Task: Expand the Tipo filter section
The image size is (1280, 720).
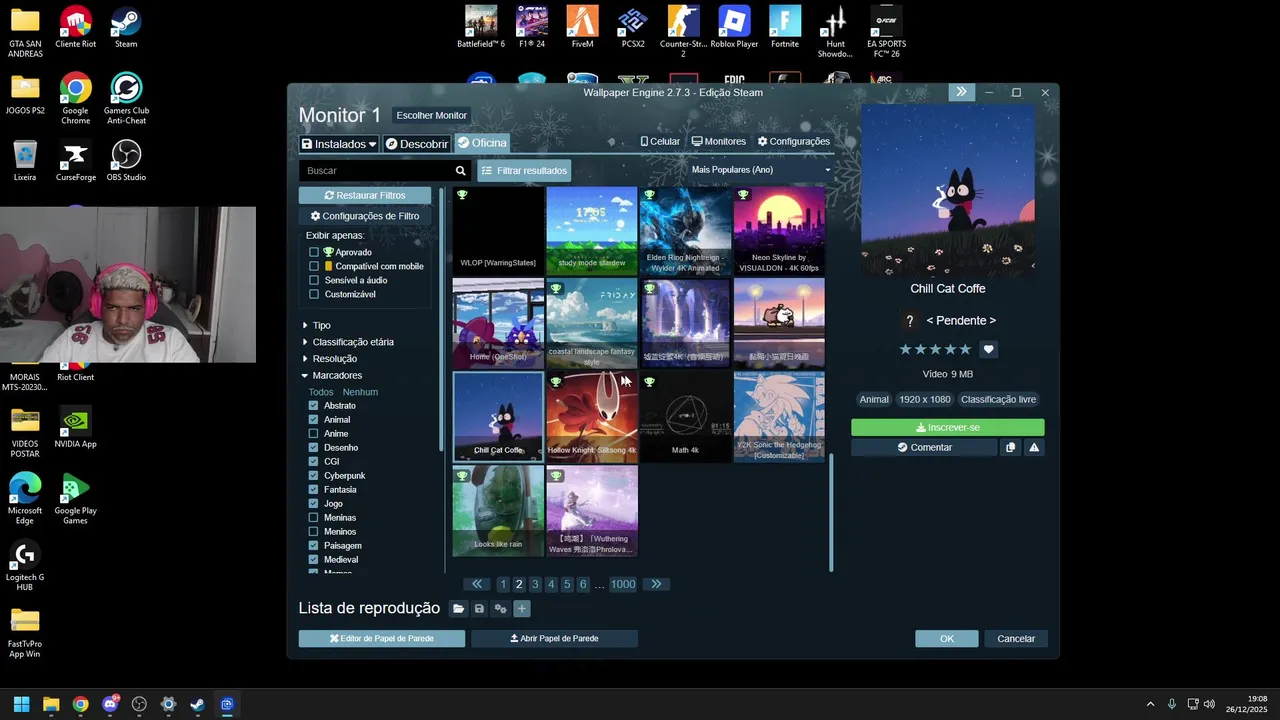Action: [x=316, y=325]
